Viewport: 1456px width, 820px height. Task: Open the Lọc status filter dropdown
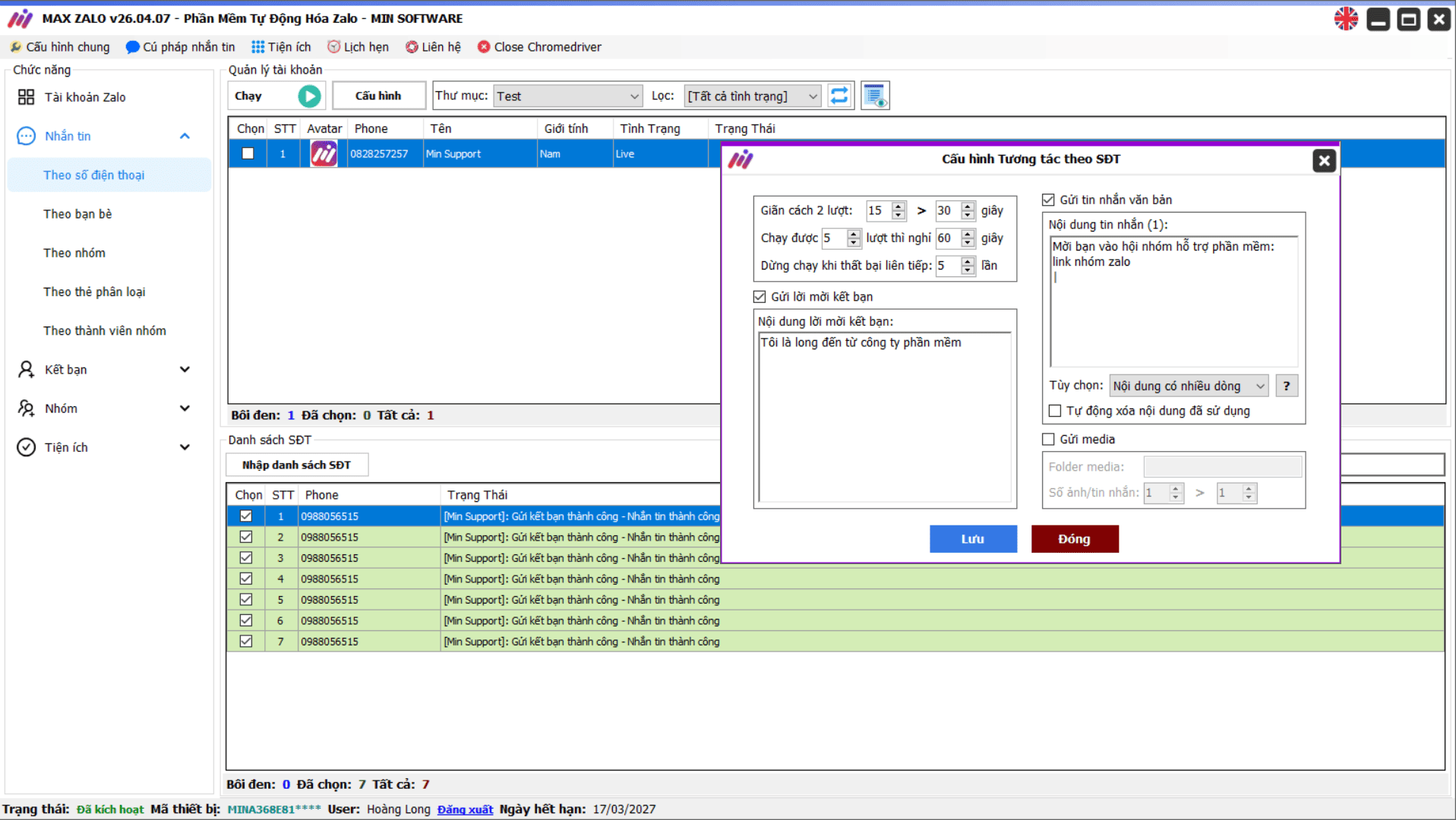[752, 96]
